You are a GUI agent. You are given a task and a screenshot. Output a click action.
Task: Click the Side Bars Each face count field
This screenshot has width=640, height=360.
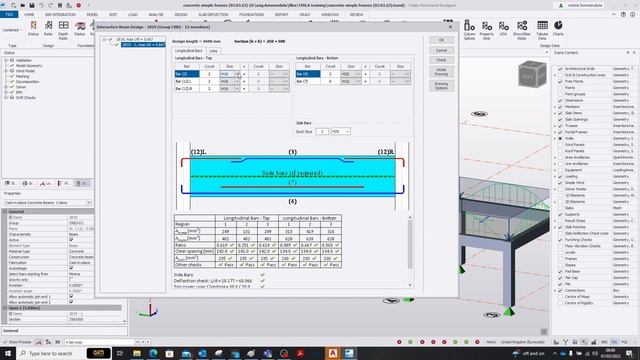pyautogui.click(x=322, y=131)
